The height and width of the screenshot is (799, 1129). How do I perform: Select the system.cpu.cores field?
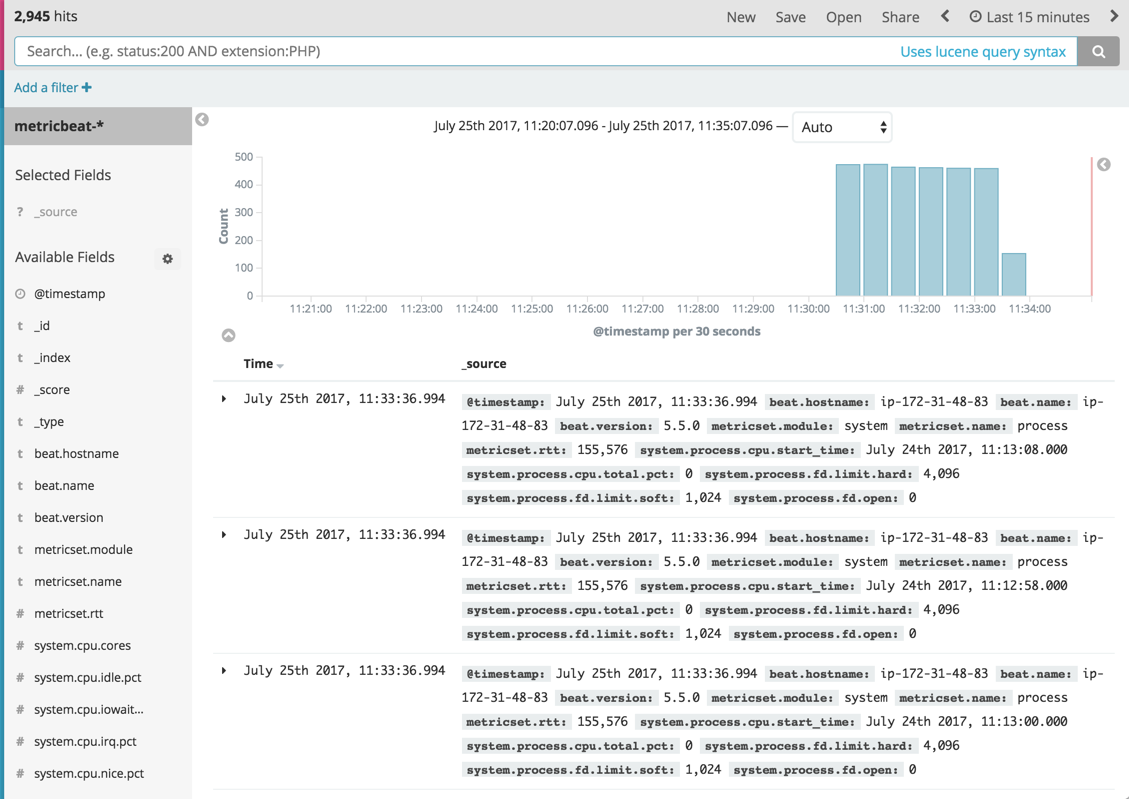[82, 646]
